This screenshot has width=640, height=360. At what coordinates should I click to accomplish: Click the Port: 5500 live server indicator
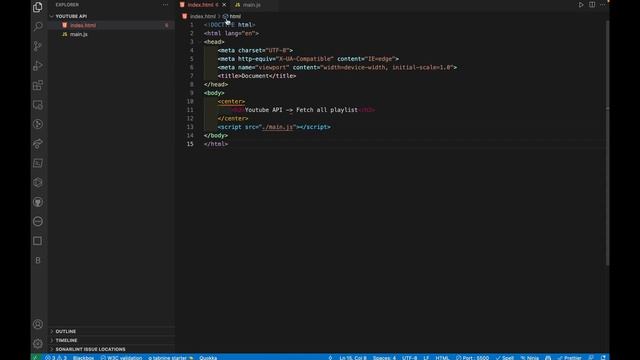coord(472,358)
